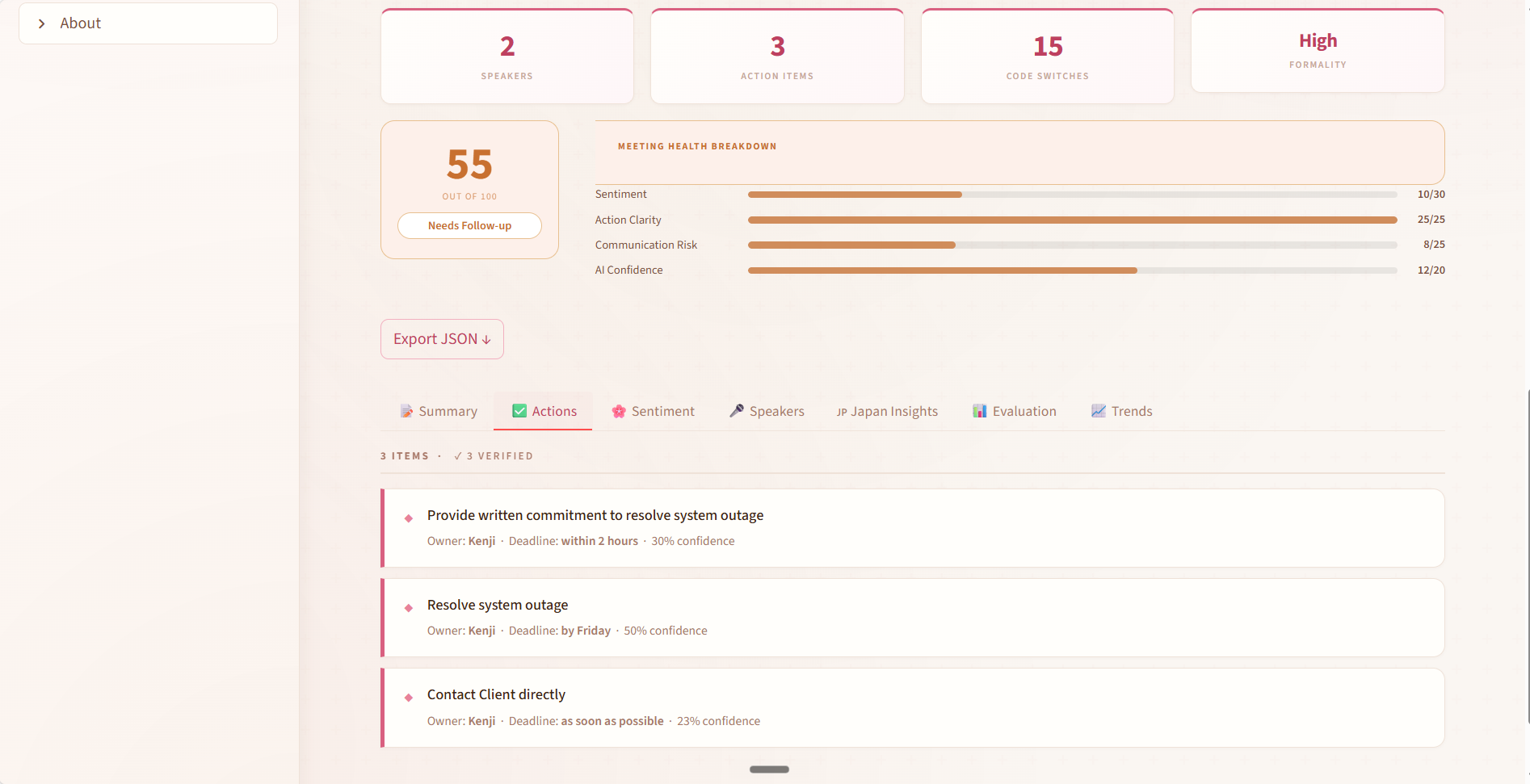Click the '10/30' sentiment score
The width and height of the screenshot is (1530, 784).
[x=1431, y=195]
